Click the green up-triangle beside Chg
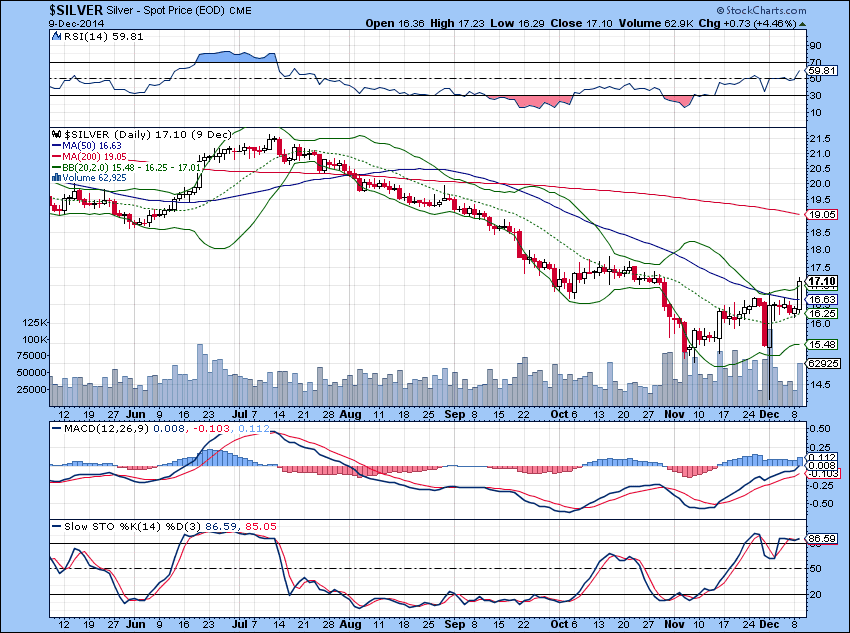 [802, 24]
